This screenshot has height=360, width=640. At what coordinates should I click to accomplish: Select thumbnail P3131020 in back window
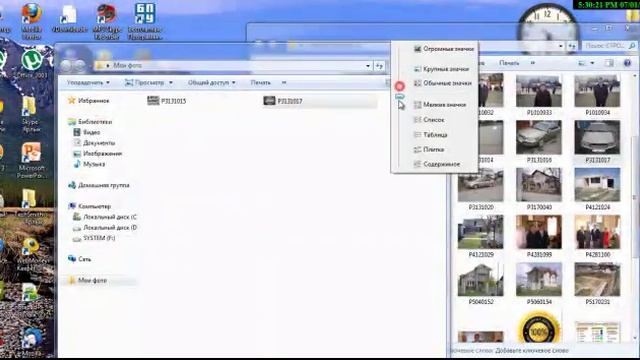(x=481, y=189)
